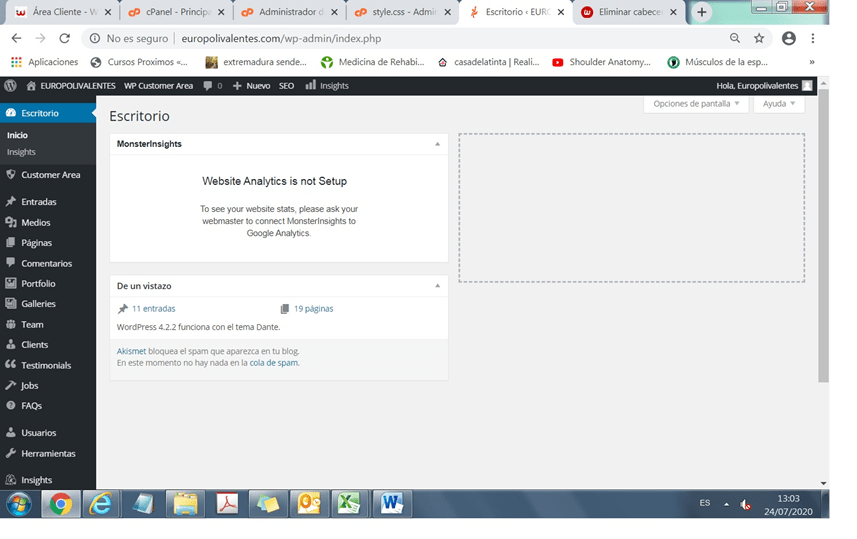Open the taskbar clock showing 13:03

[x=788, y=505]
